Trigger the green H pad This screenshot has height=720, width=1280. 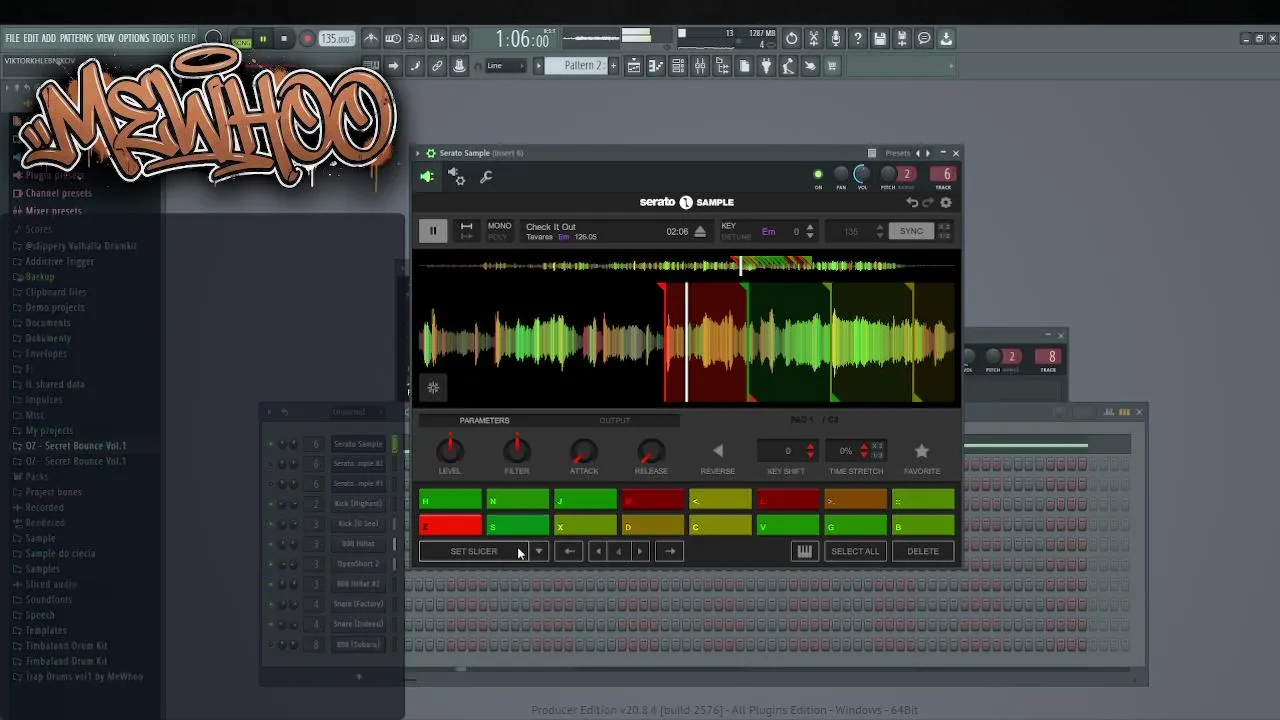click(450, 500)
